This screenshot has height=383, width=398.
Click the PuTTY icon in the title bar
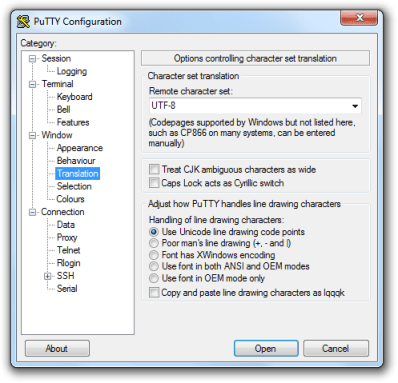coord(23,22)
